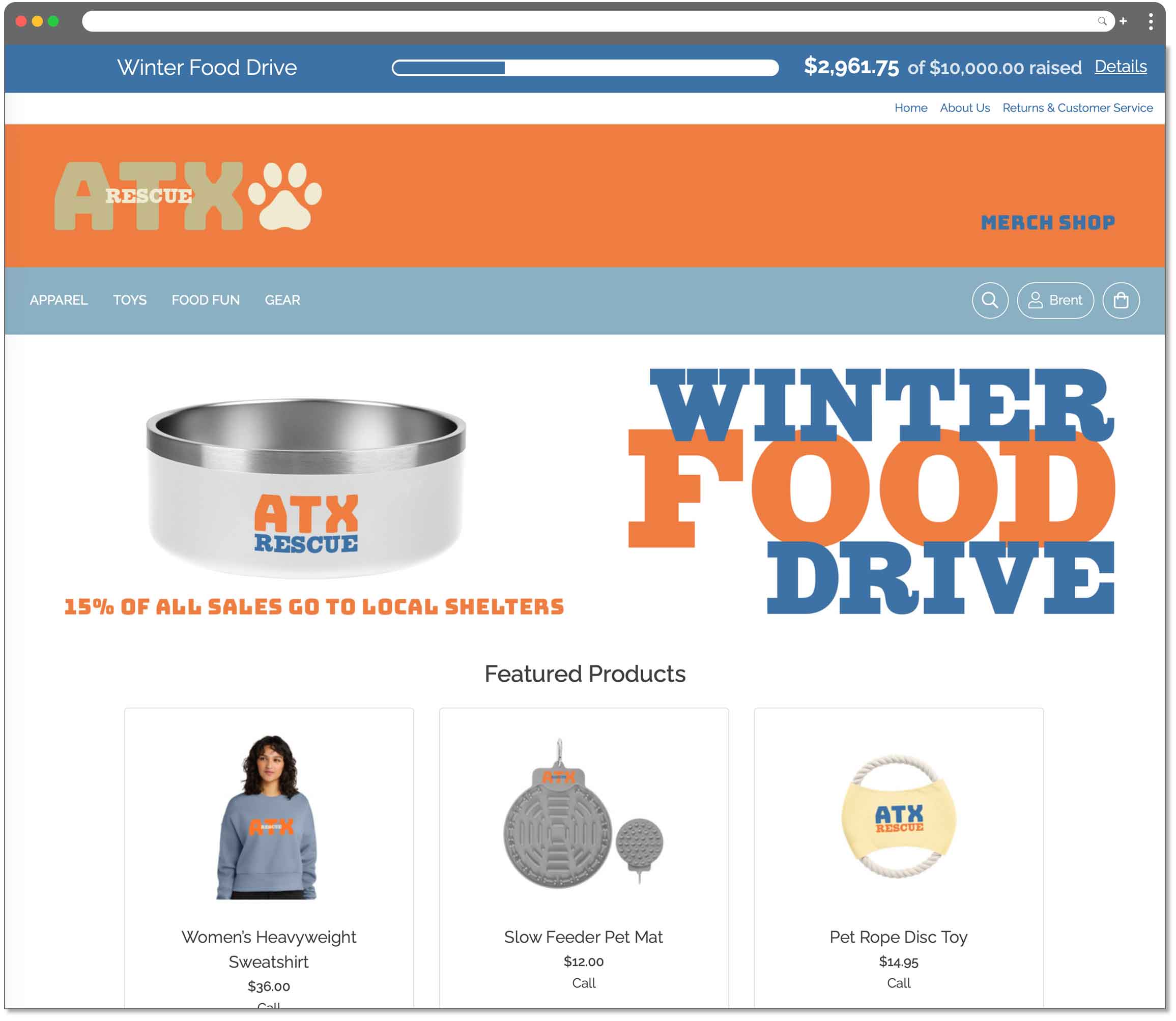Click the ATX Rescue paw logo
The image size is (1176, 1021).
(188, 195)
